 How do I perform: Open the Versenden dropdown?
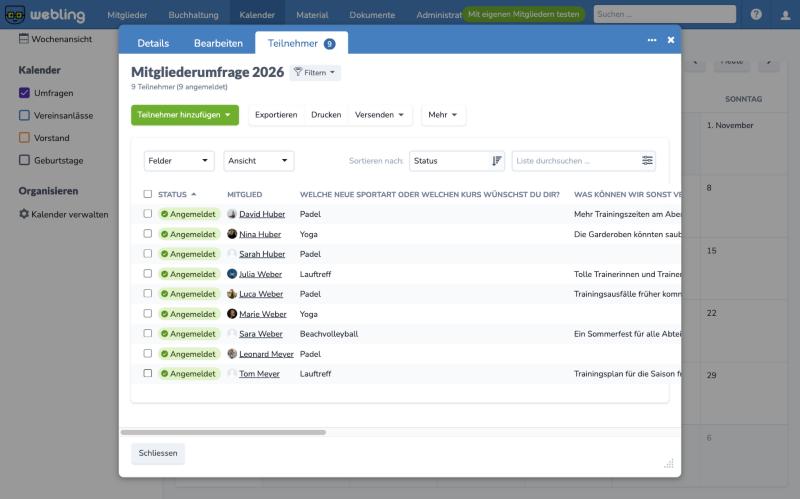(x=379, y=115)
